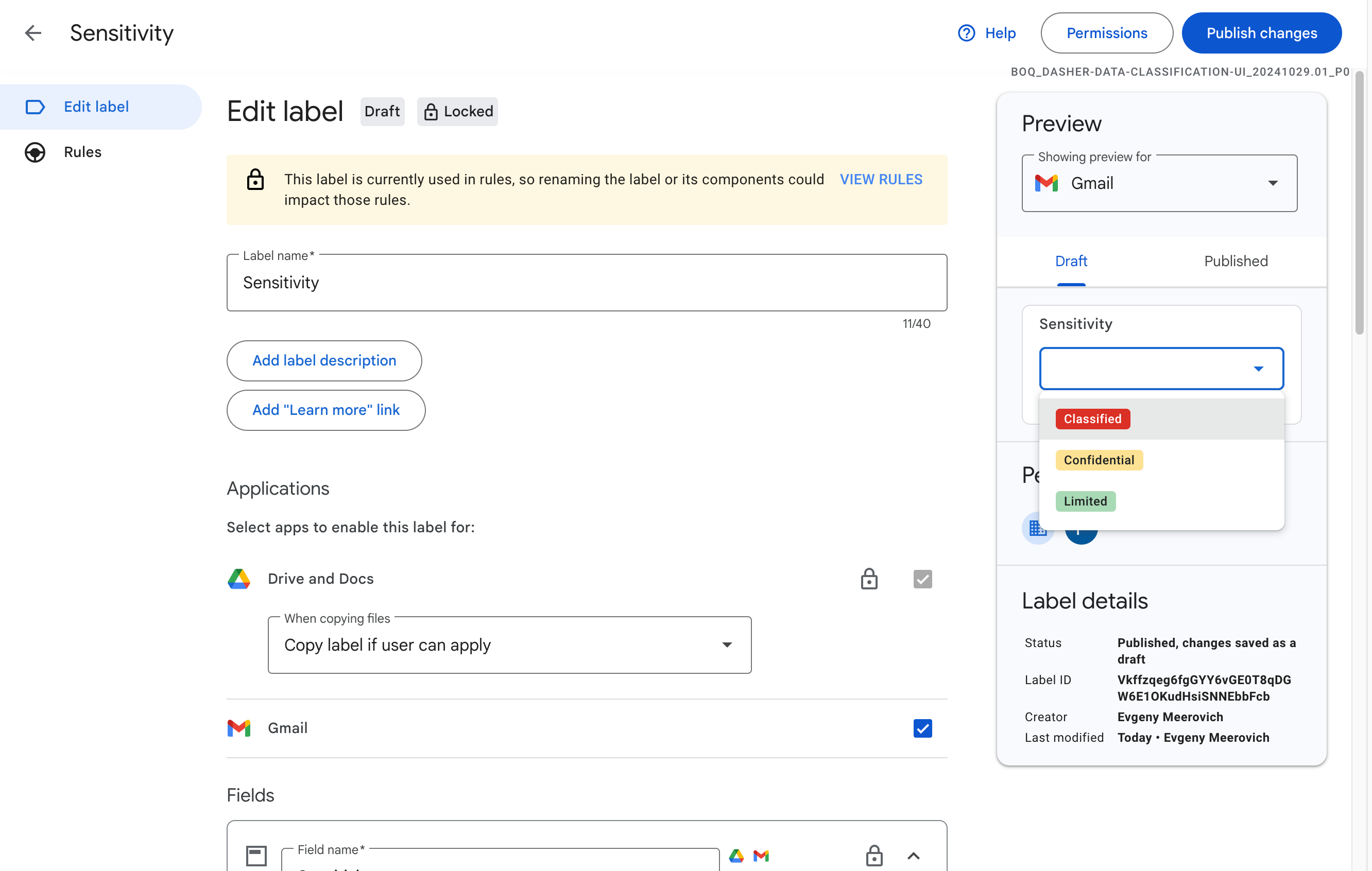Click the Drive and Docs checkbox
The width and height of the screenshot is (1372, 871).
click(x=922, y=579)
